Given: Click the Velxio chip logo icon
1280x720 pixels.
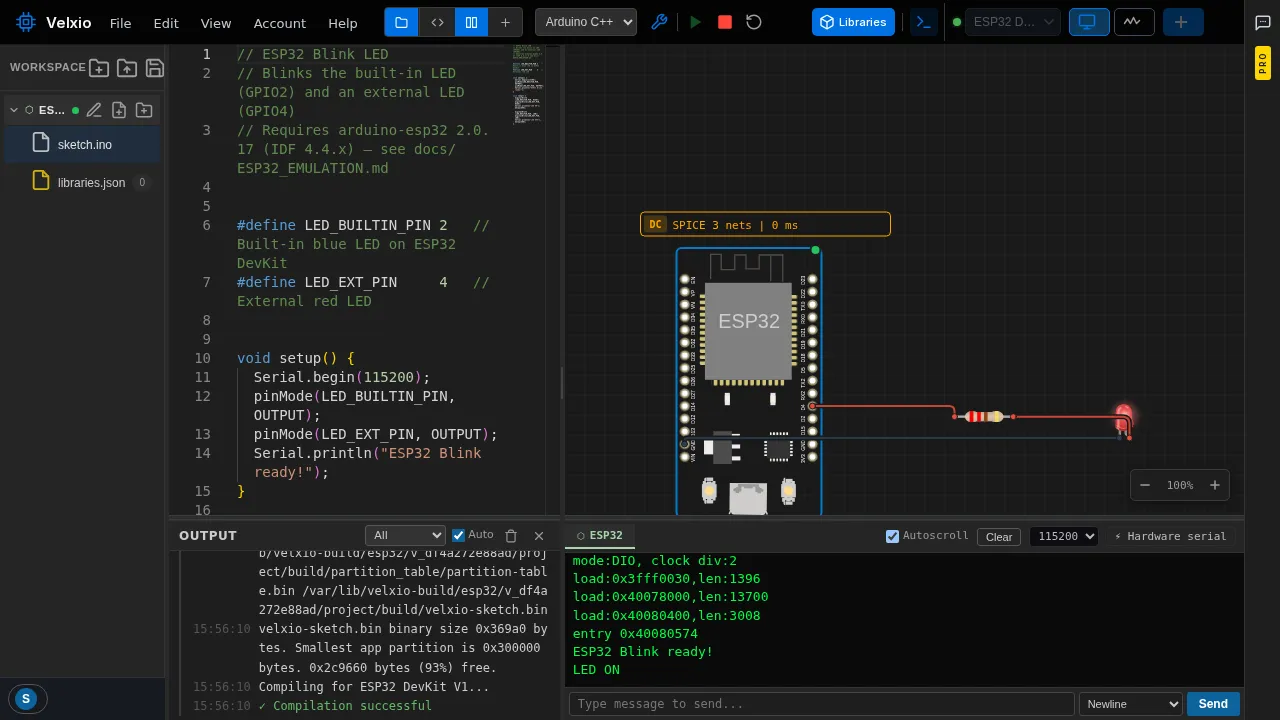Looking at the screenshot, I should pyautogui.click(x=25, y=22).
